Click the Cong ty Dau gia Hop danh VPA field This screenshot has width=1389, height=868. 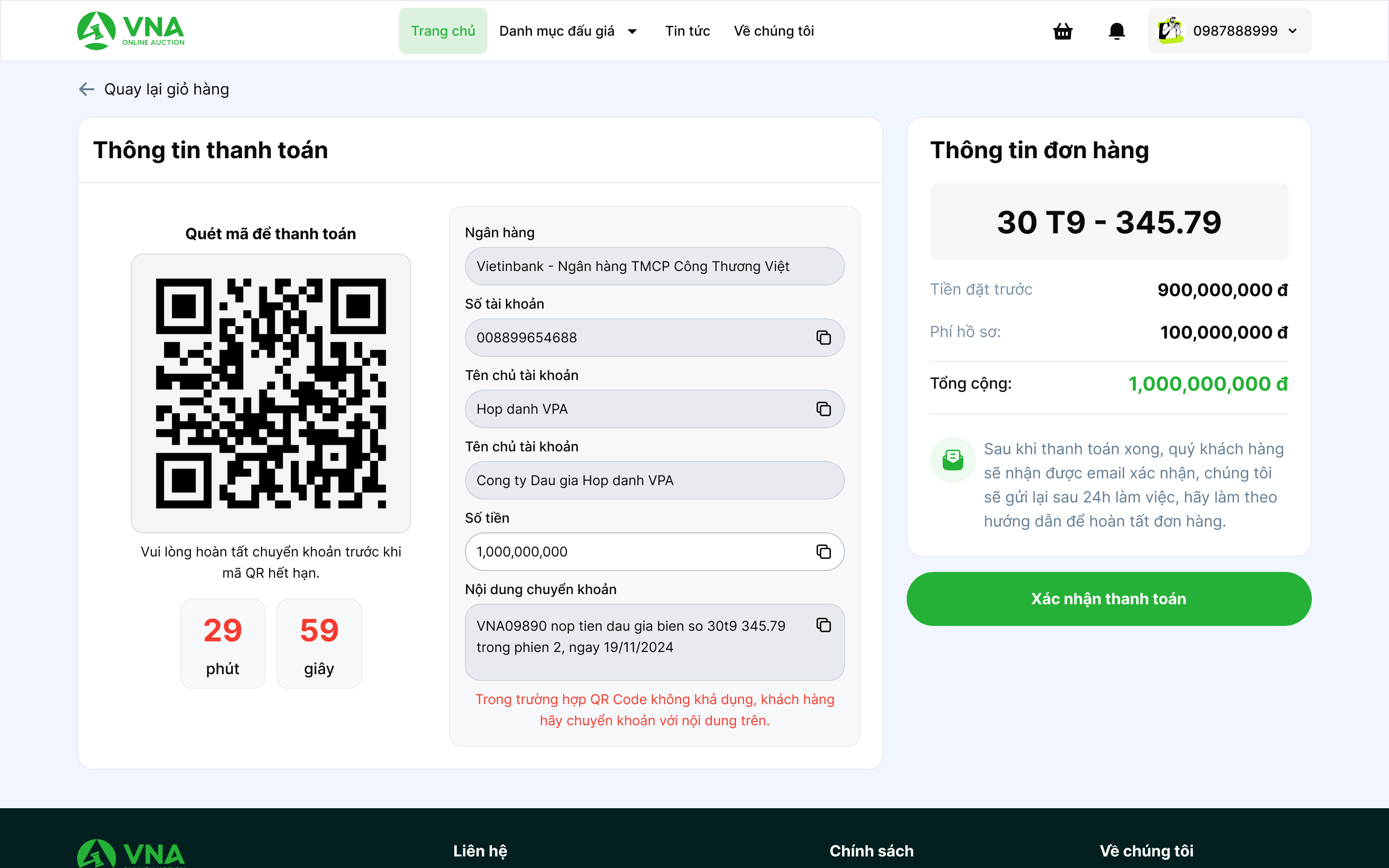pyautogui.click(x=654, y=480)
